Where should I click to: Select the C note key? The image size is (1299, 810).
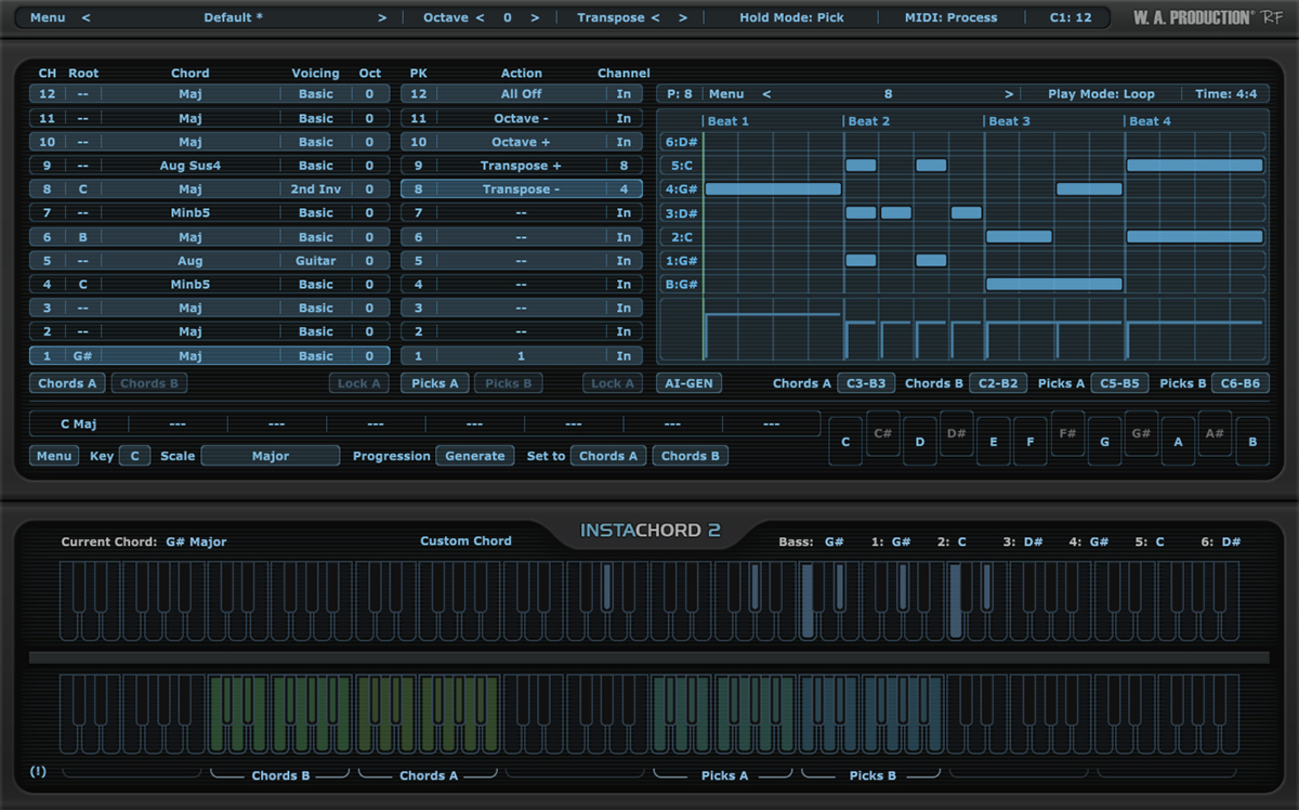pos(846,442)
